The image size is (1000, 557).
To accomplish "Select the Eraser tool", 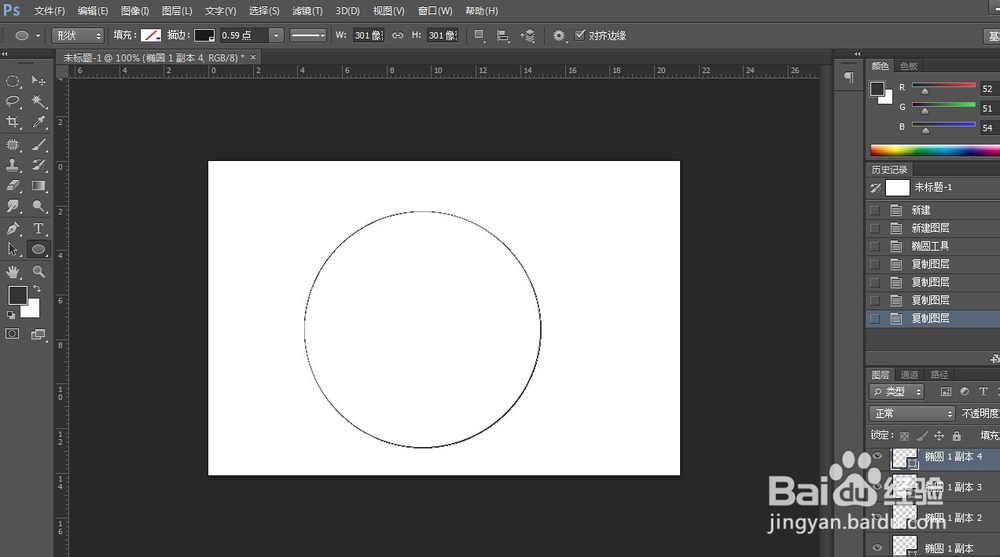I will [13, 186].
